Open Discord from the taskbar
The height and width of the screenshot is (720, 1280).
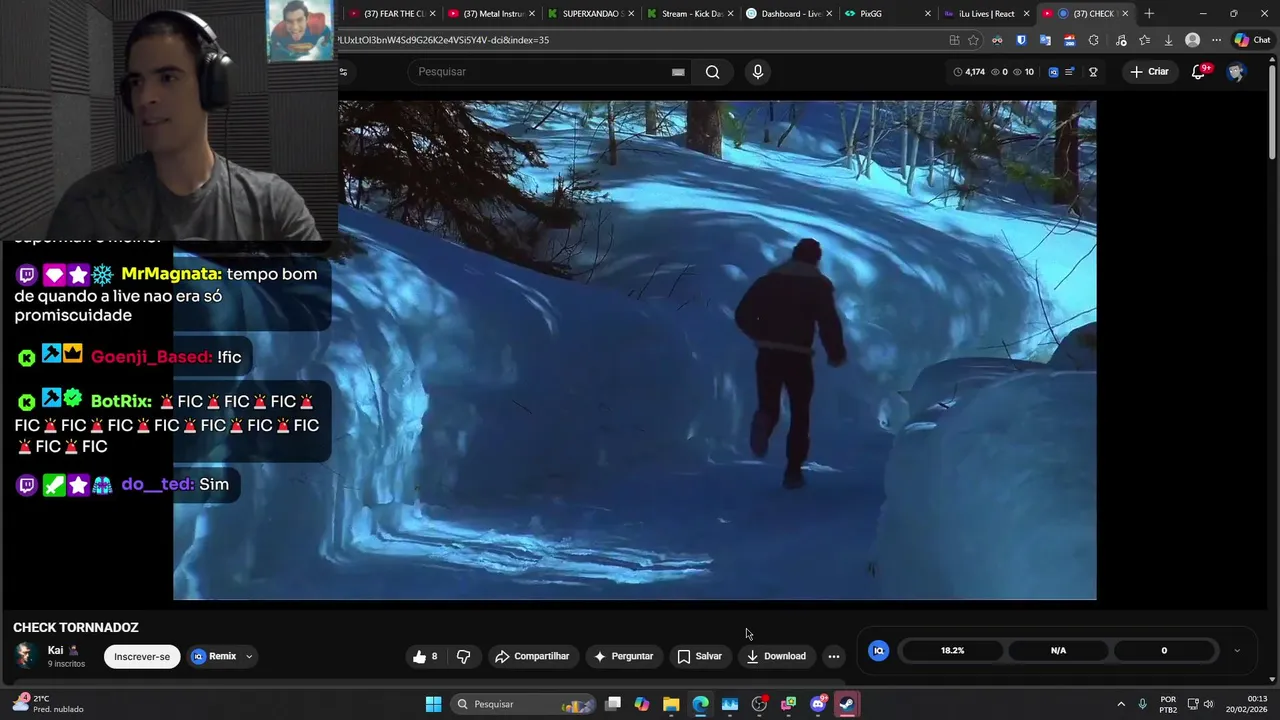(818, 704)
